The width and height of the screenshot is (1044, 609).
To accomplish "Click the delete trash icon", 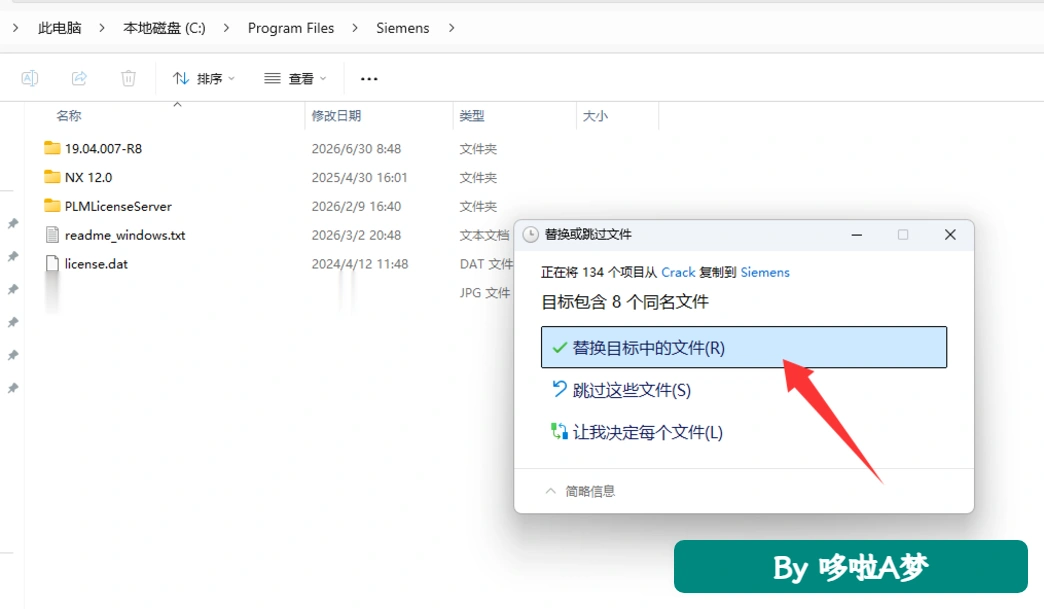I will tap(129, 79).
